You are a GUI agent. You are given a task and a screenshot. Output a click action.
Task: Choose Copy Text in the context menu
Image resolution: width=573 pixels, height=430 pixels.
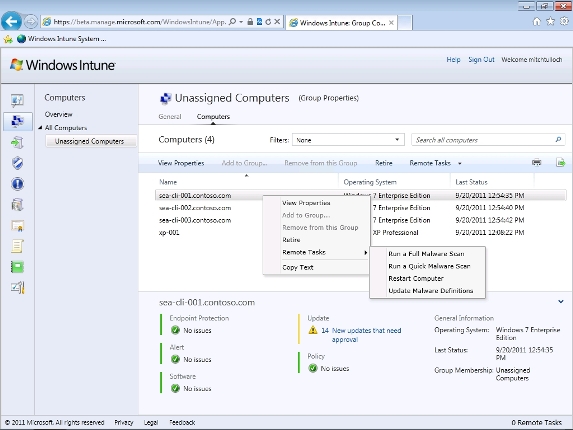click(298, 267)
